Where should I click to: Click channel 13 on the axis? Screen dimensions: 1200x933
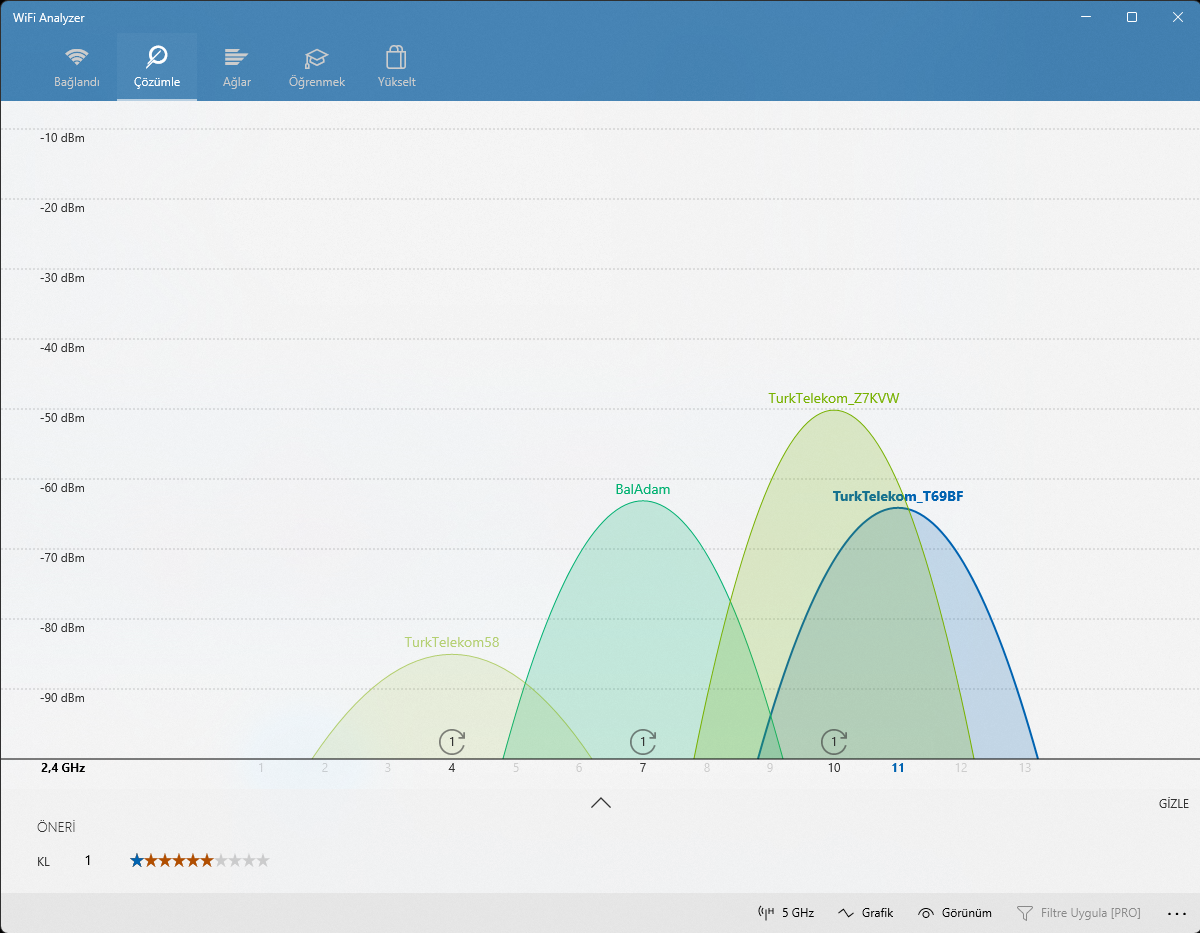1025,768
